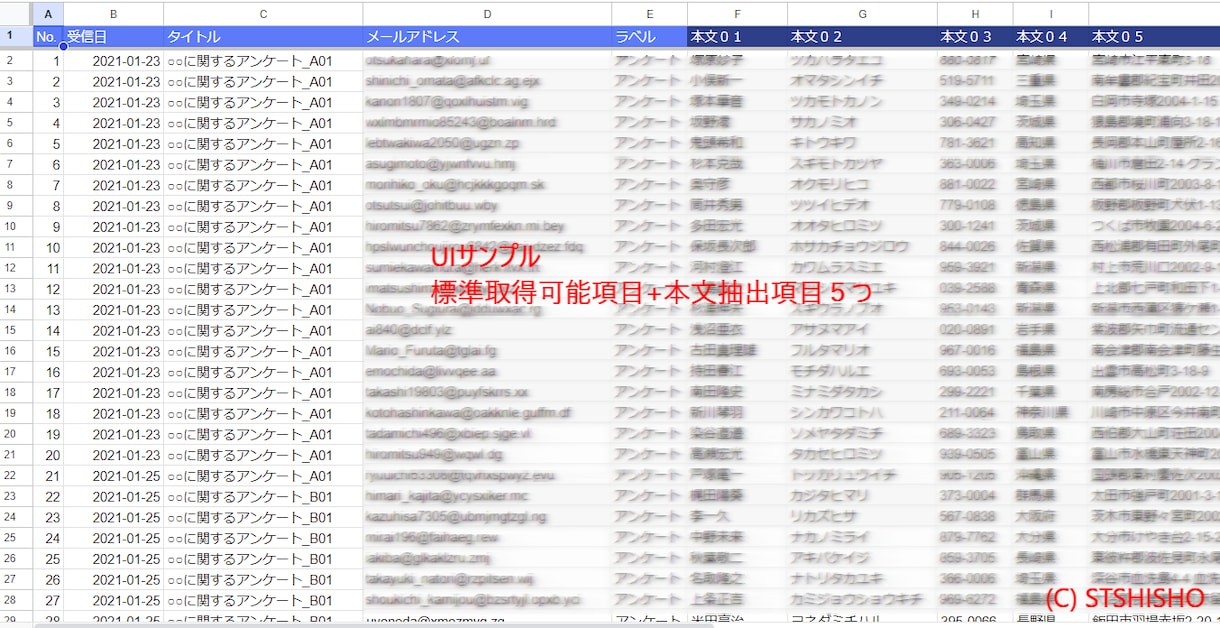1220x628 pixels.
Task: Select column I header
Action: (x=1050, y=13)
